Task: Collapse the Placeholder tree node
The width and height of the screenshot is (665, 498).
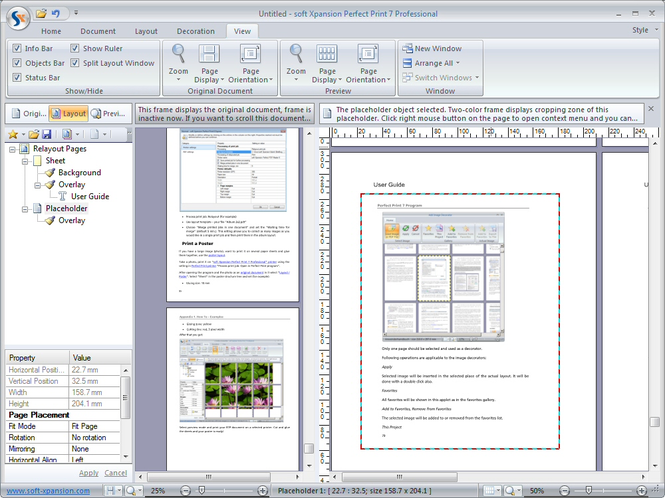Action: pyautogui.click(x=25, y=209)
